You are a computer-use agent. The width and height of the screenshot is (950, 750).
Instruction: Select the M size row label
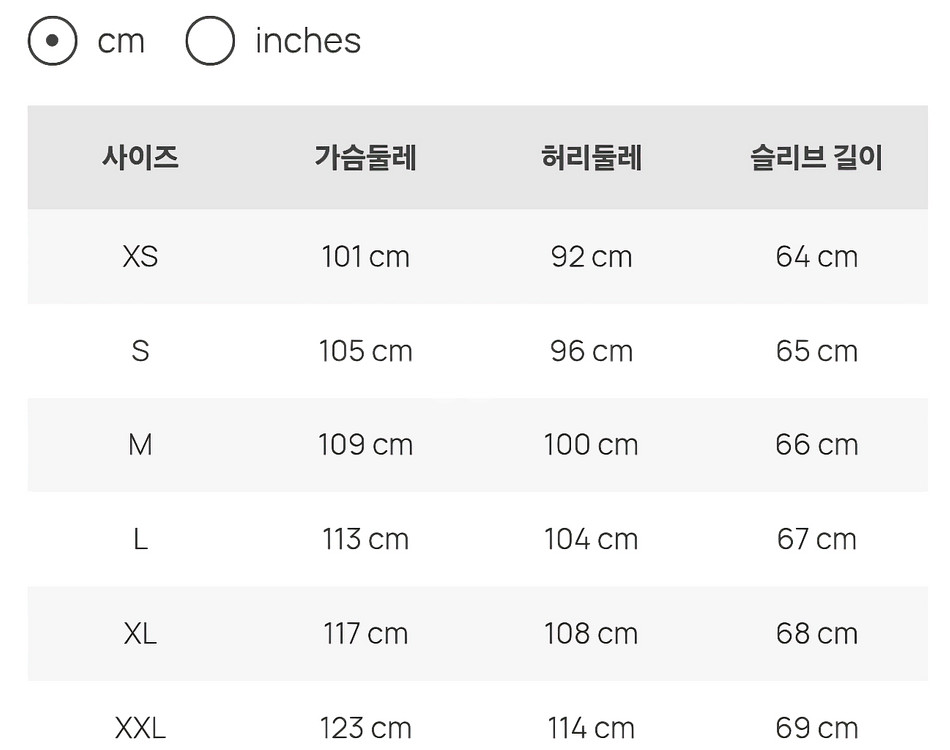(140, 445)
